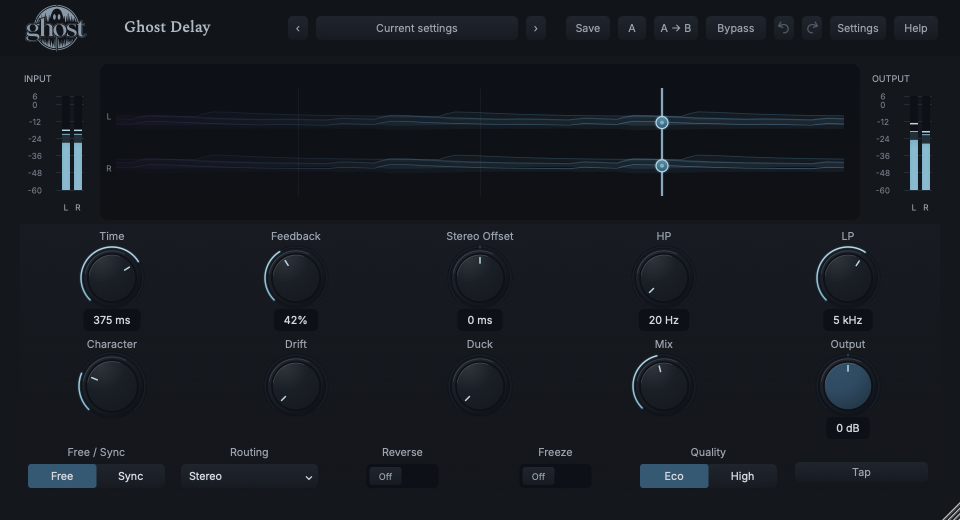Select the A preset slot button
The height and width of the screenshot is (520, 960).
point(632,28)
